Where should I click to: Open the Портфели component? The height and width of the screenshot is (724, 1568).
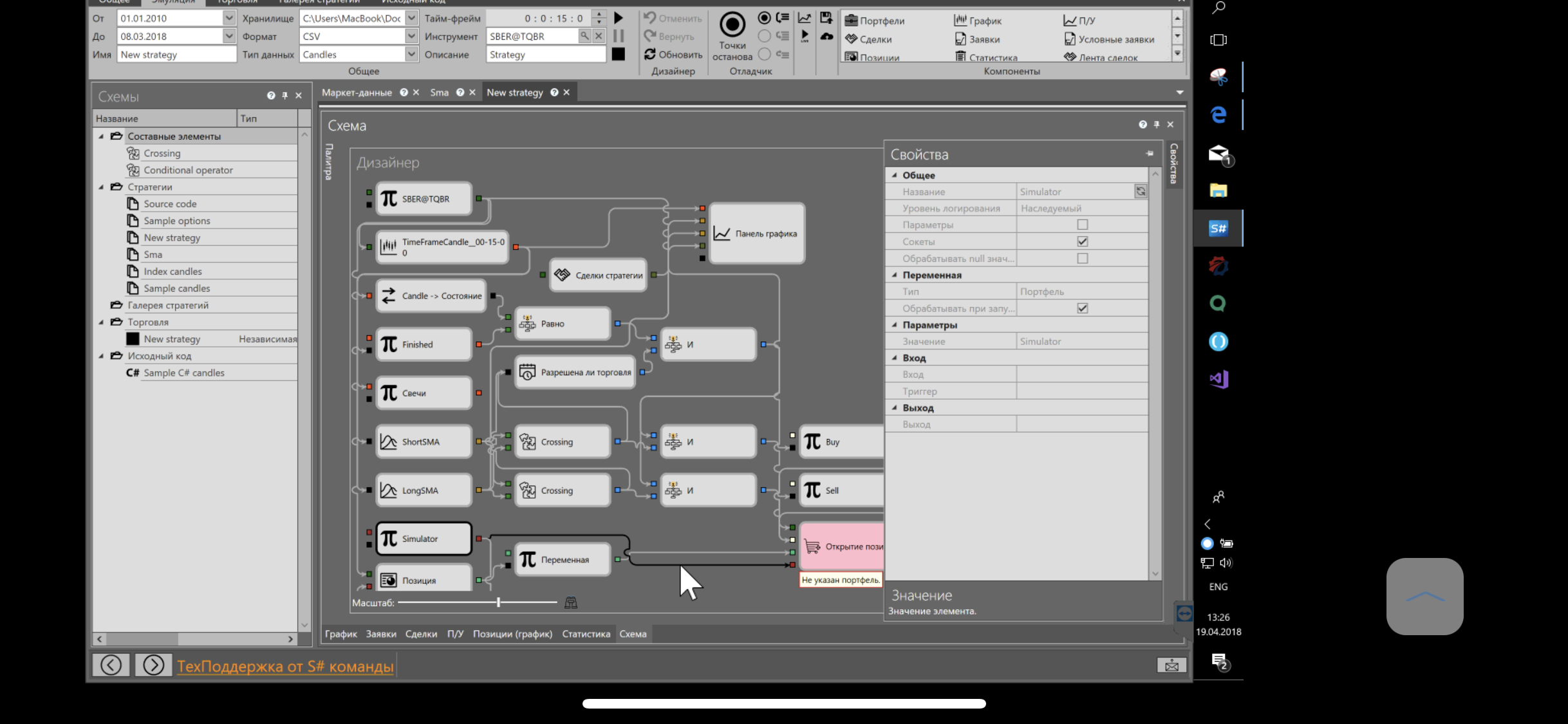[874, 21]
